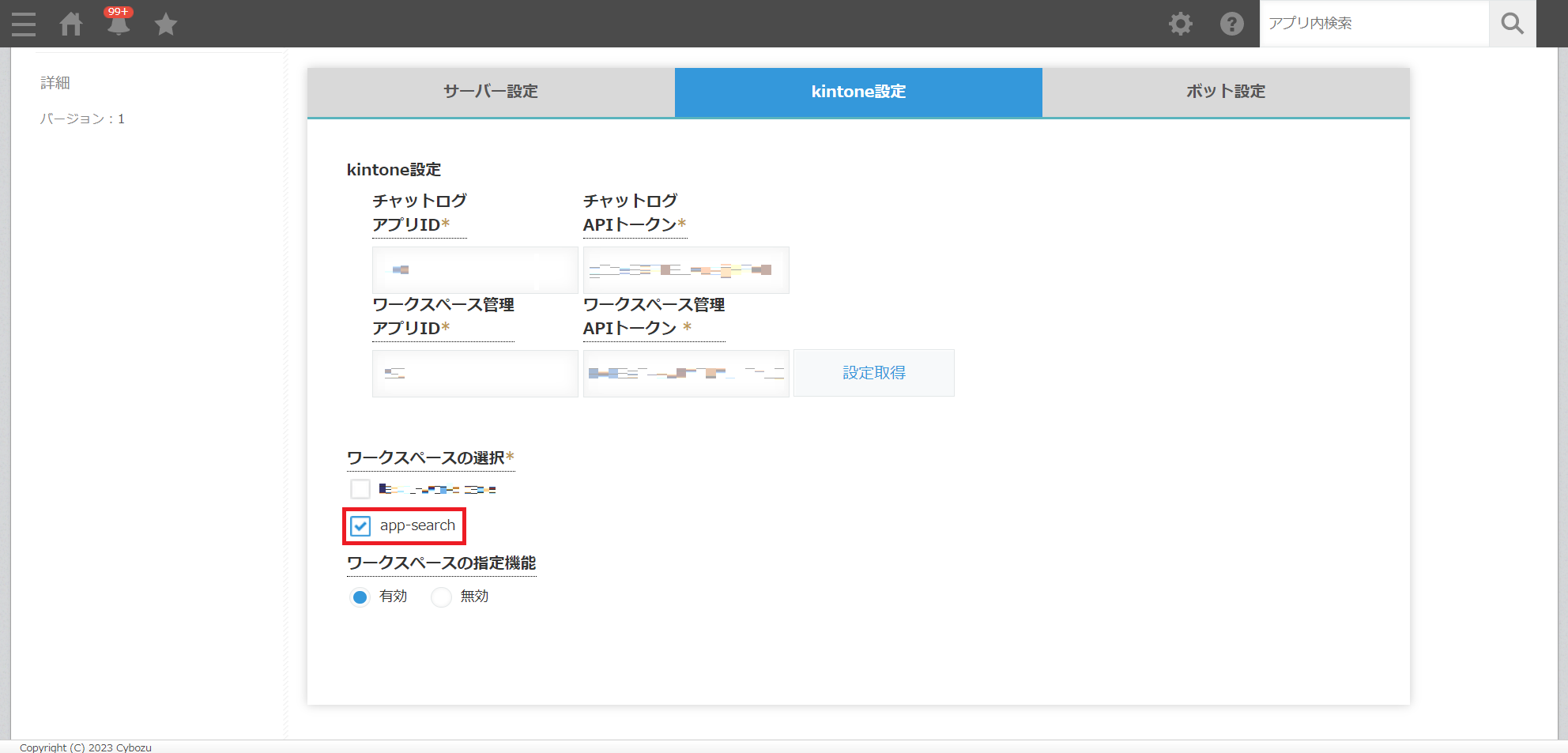Open favorites star icon
Viewport: 1568px width, 753px height.
click(x=166, y=24)
